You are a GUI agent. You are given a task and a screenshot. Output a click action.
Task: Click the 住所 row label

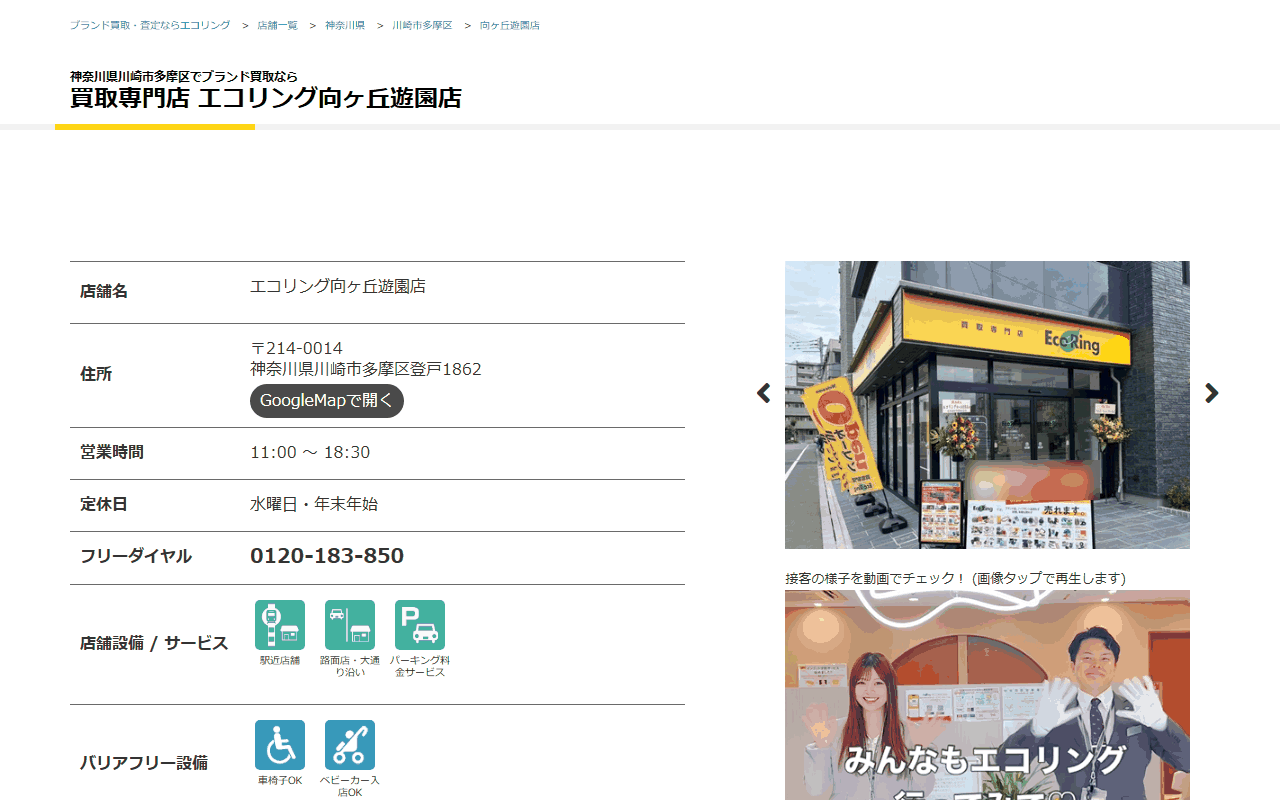click(96, 374)
